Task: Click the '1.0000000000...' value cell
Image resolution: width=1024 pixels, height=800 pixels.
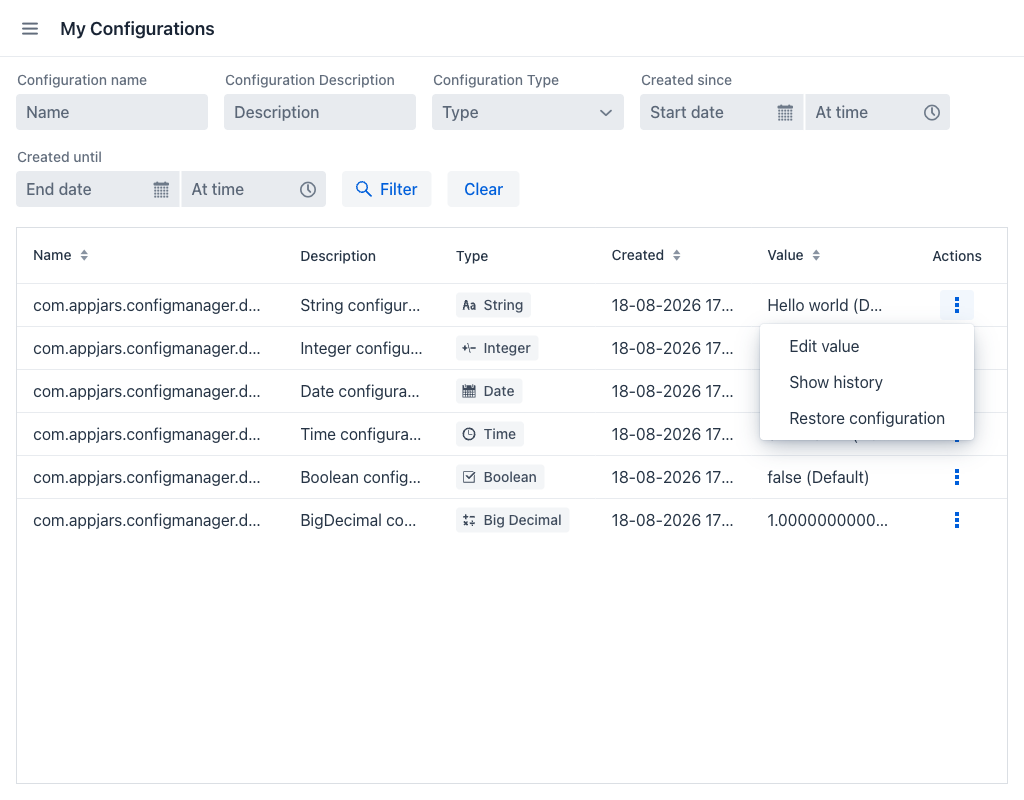Action: (x=827, y=520)
